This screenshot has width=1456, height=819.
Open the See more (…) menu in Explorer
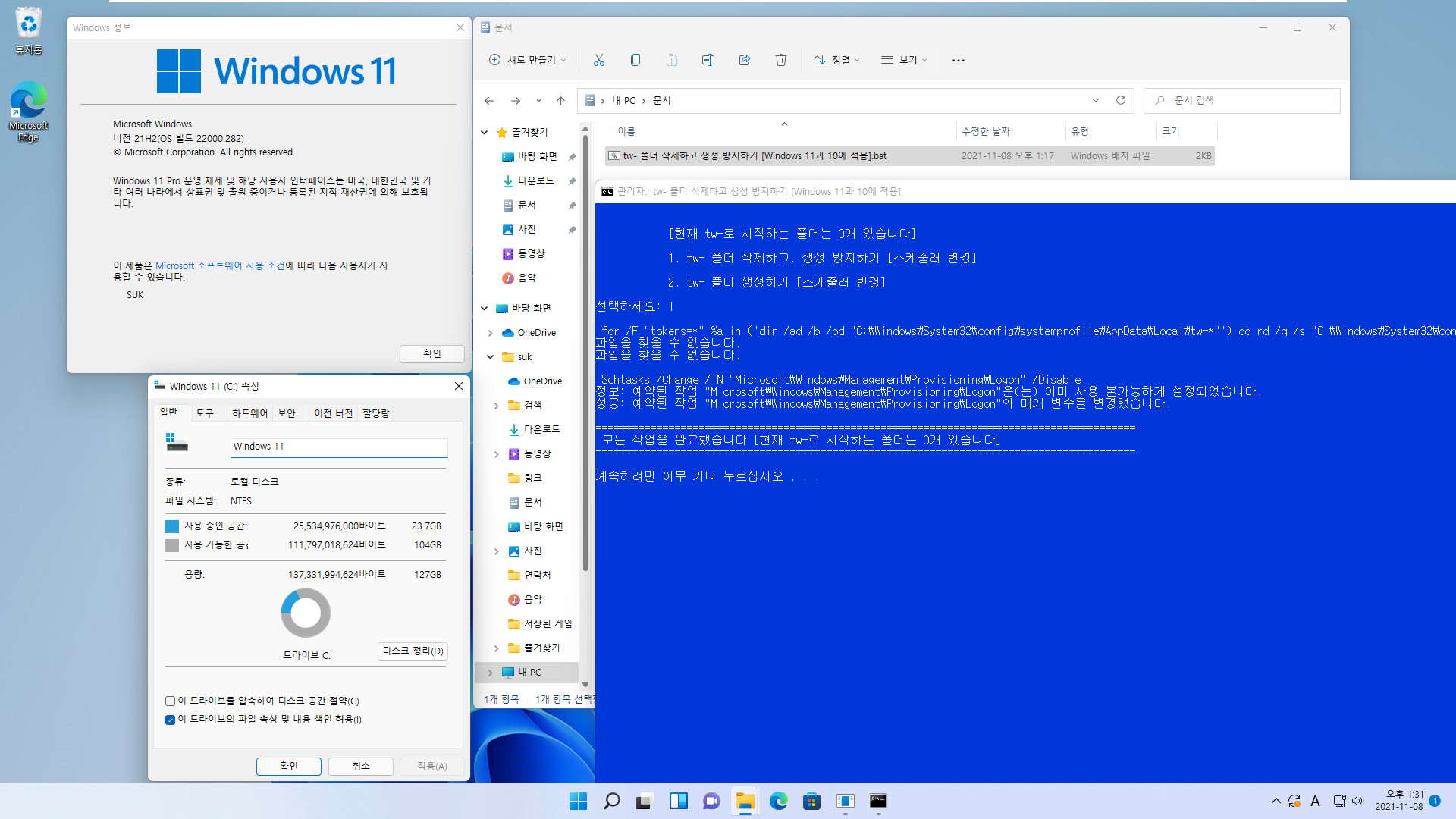click(959, 60)
